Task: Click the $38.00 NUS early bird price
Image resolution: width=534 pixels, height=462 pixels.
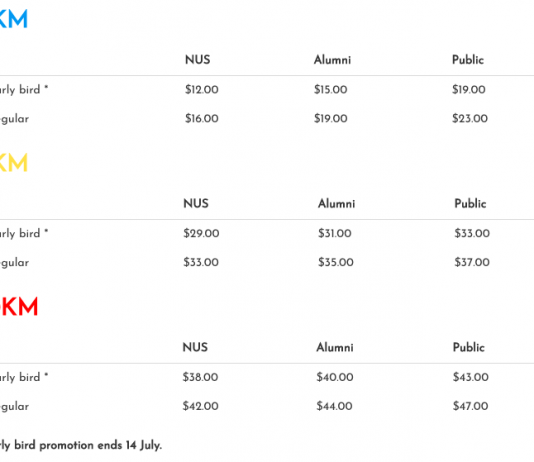Action: point(200,377)
